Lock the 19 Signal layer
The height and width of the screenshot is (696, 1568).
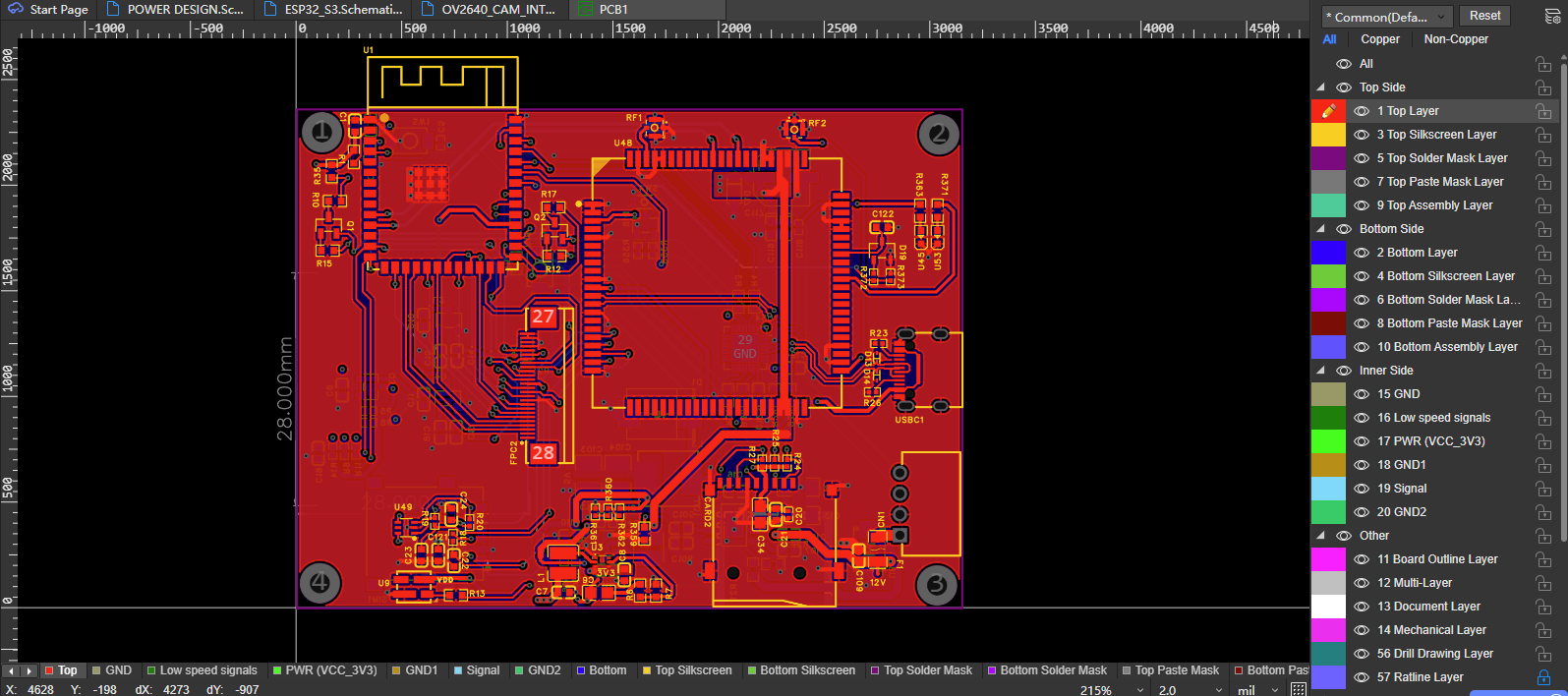[1543, 489]
